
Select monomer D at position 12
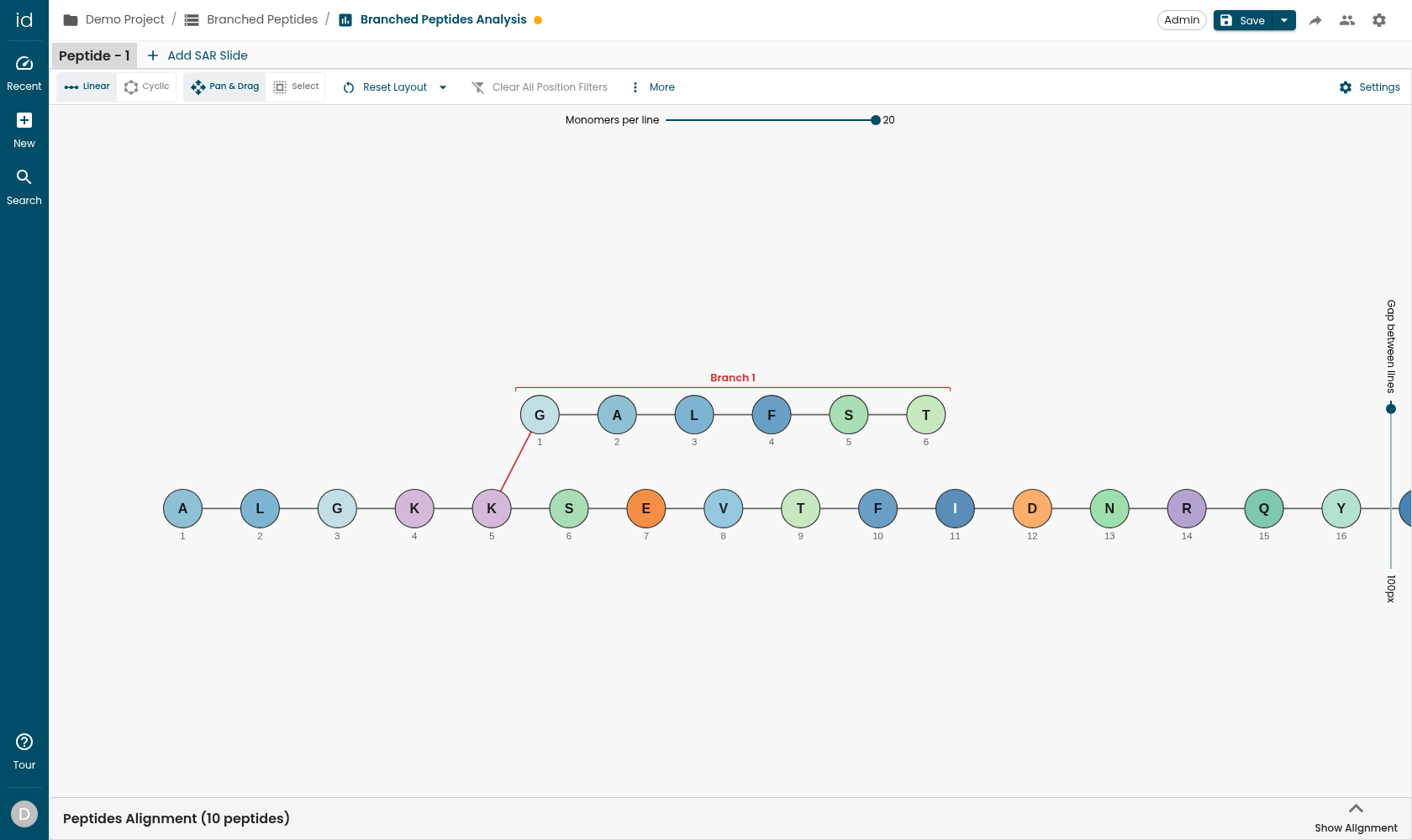(1032, 508)
